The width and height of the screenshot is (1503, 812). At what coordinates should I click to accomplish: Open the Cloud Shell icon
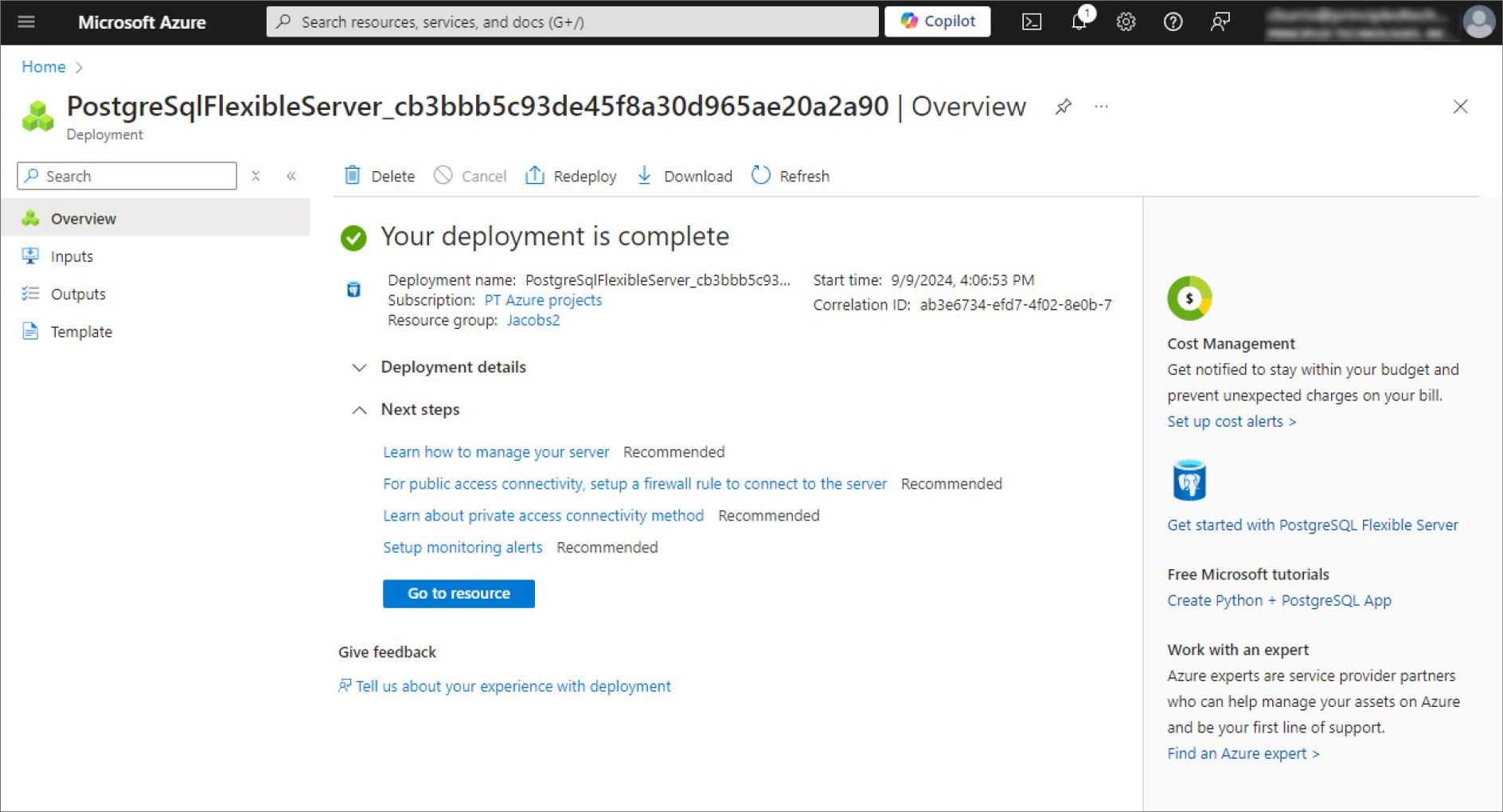click(x=1032, y=22)
